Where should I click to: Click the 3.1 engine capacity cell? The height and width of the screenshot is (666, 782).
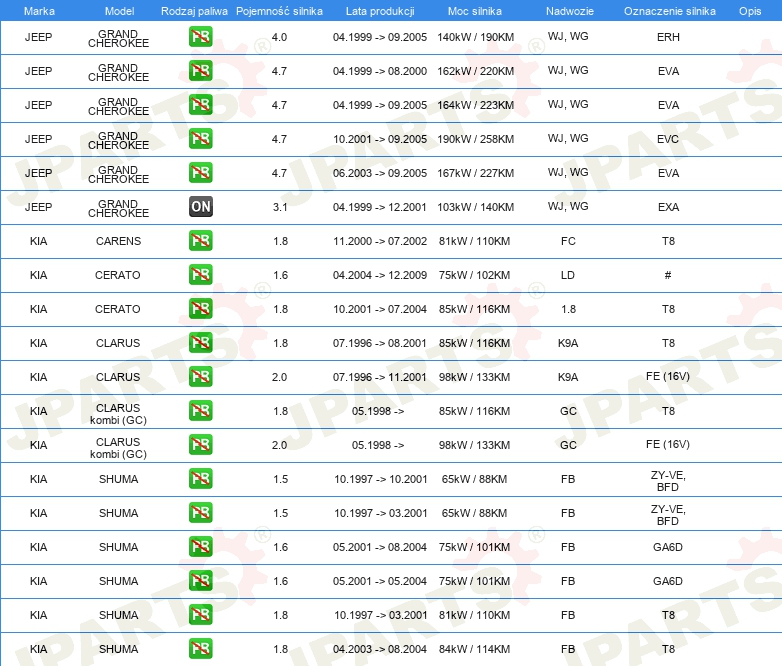pos(280,207)
